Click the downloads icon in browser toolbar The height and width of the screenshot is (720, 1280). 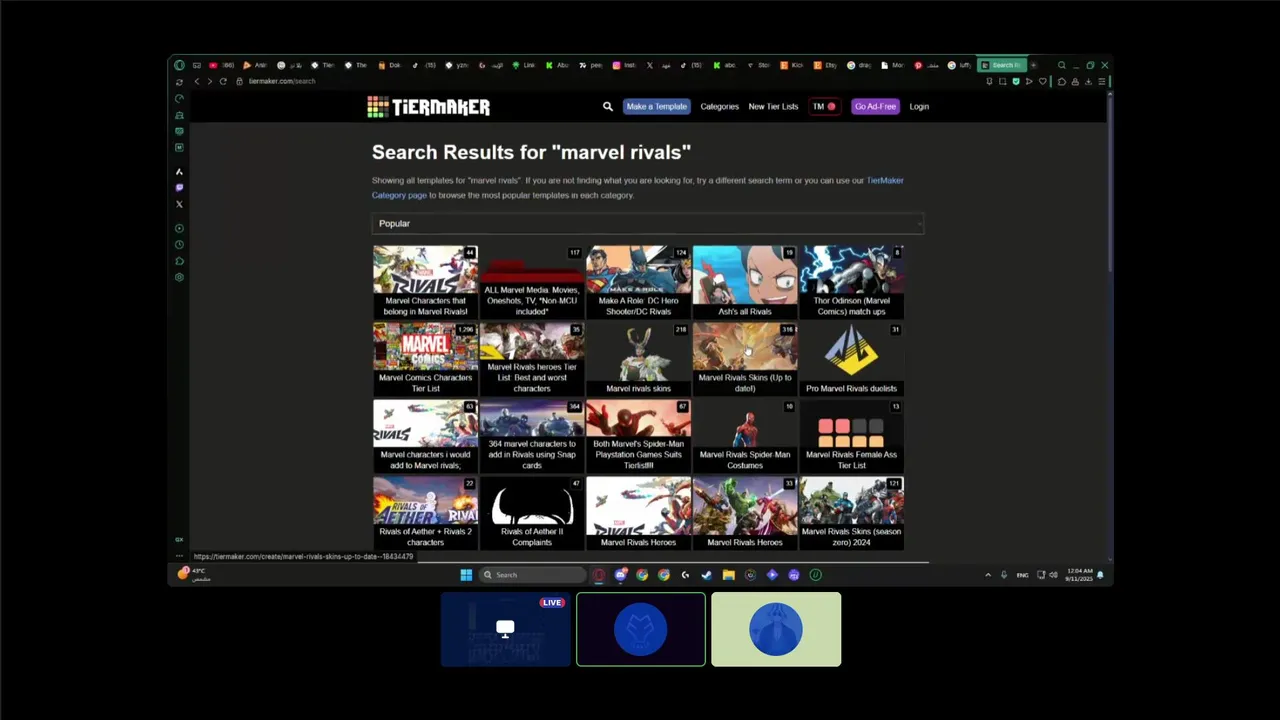pos(1088,81)
